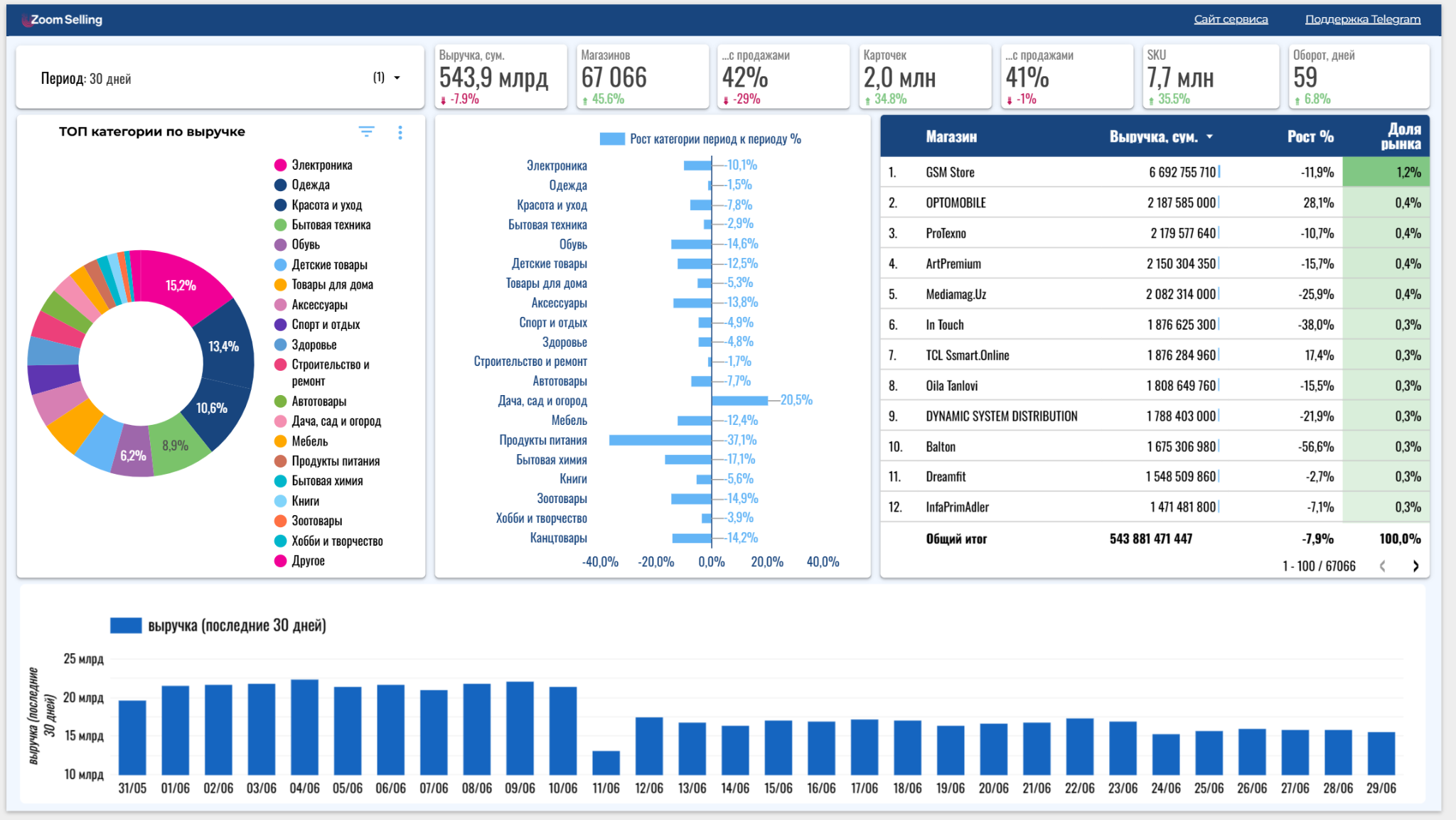The width and height of the screenshot is (1456, 820).
Task: Open the three-dot menu on category chart
Action: (x=400, y=132)
